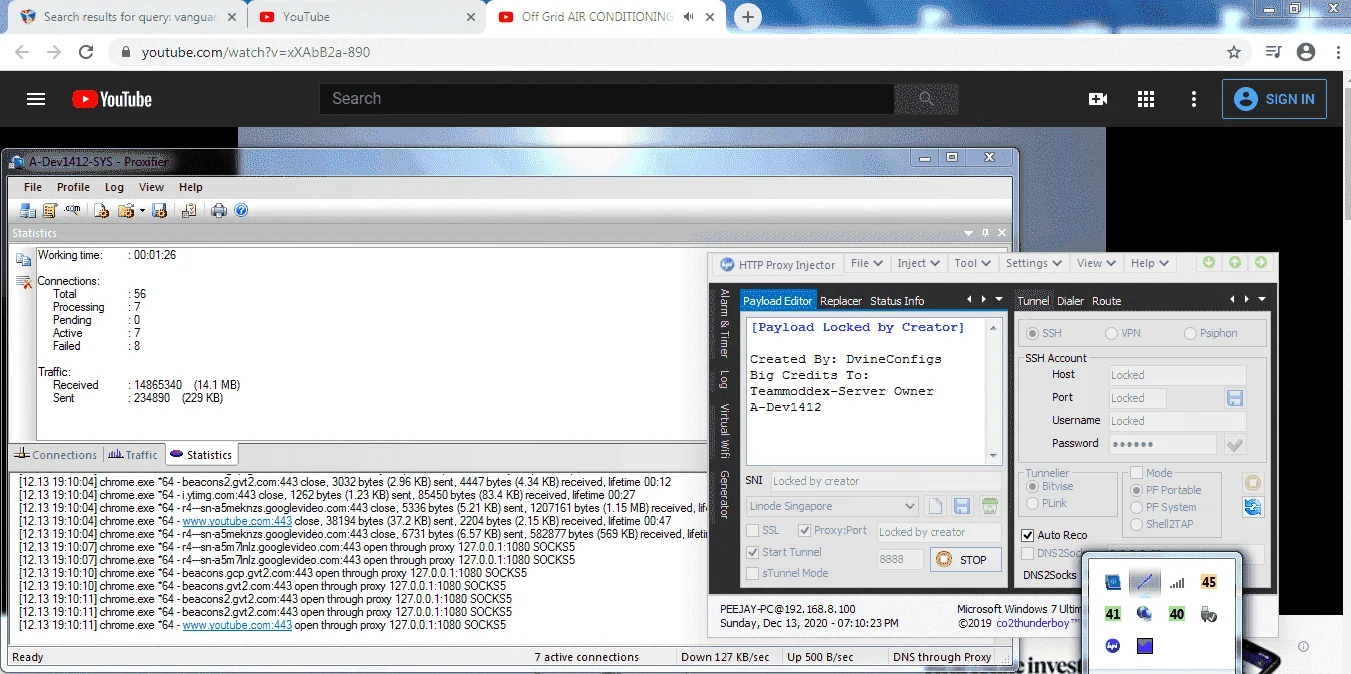Toggle the sTunnel Mode checkbox

[x=753, y=573]
